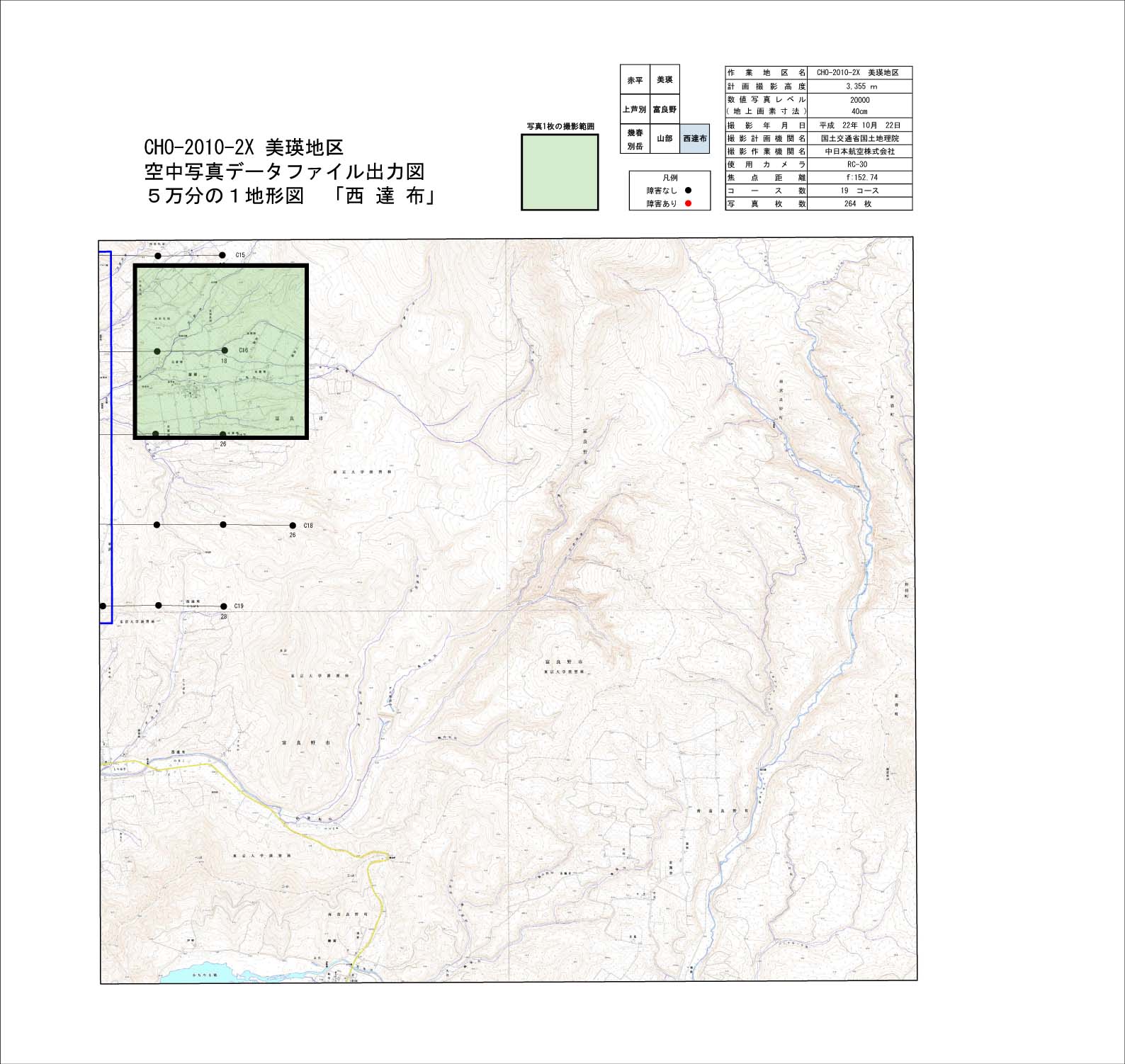Select the 上芦別 index map cell
Viewport: 1125px width, 1064px height.
635,110
